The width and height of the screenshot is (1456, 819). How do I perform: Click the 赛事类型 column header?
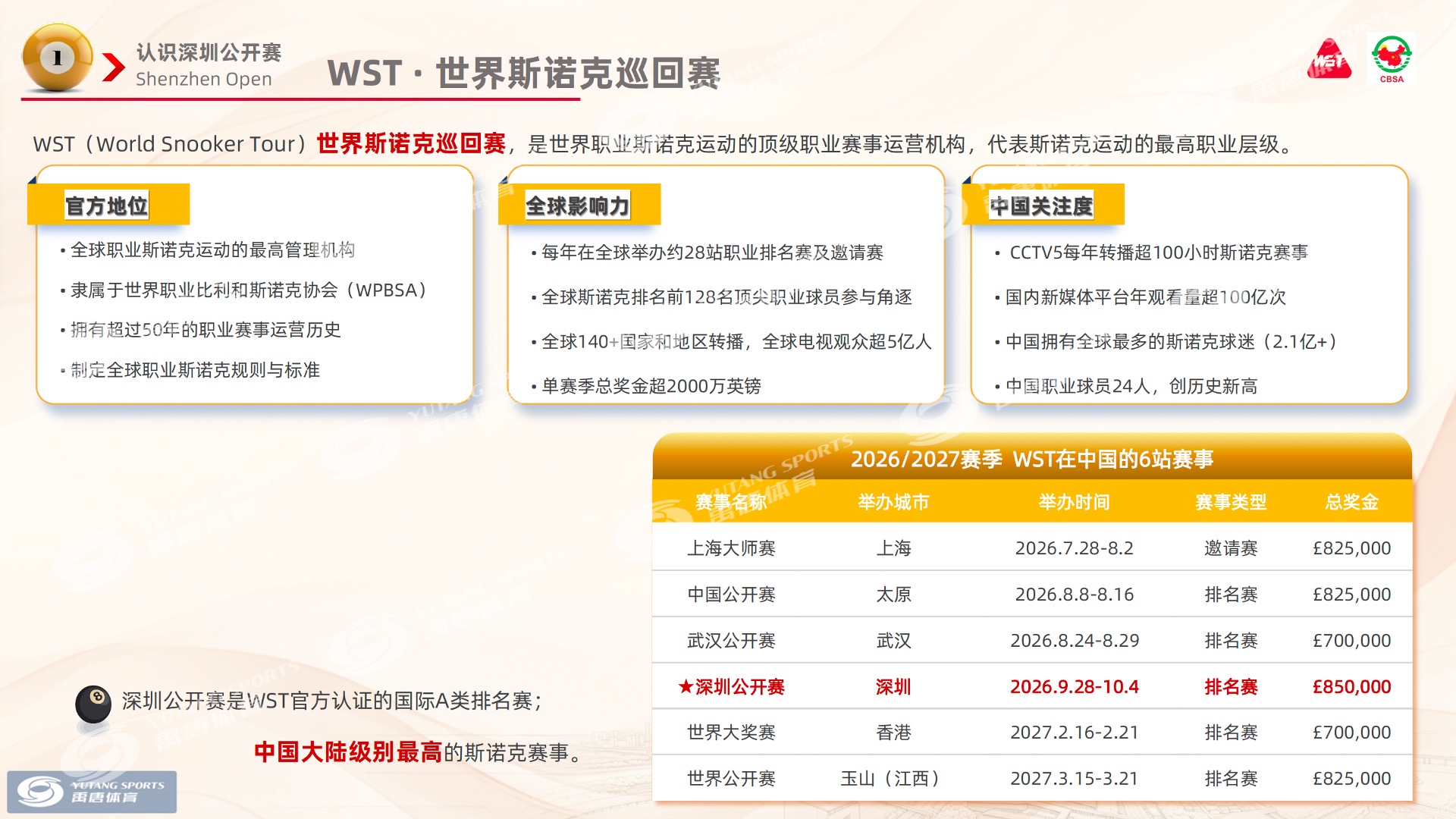(1231, 502)
